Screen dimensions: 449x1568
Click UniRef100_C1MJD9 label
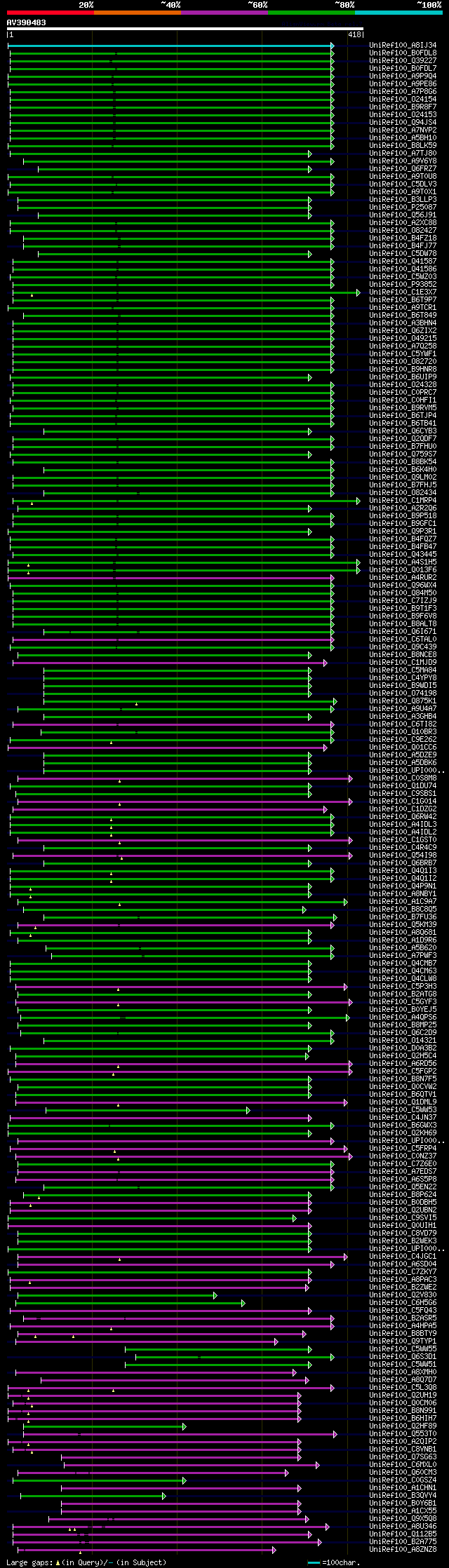coord(403,662)
